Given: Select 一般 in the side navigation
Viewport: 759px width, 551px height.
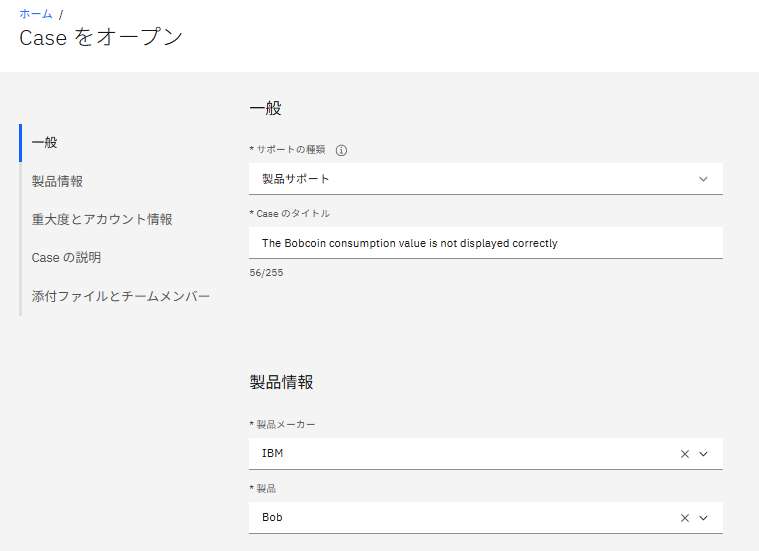Looking at the screenshot, I should click(x=45, y=143).
